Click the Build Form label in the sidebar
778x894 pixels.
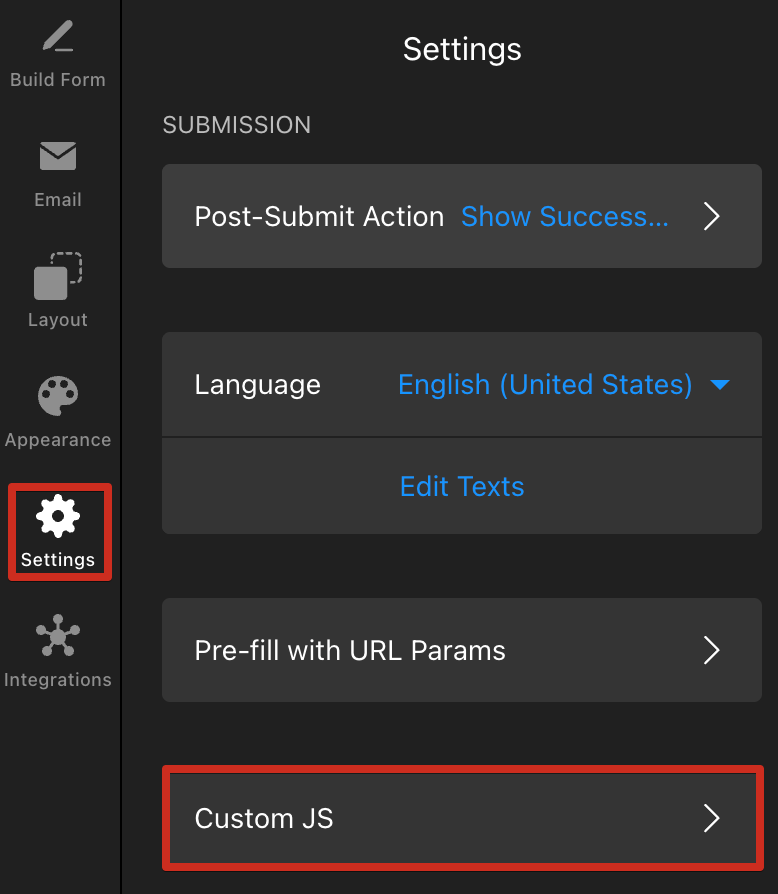coord(58,80)
